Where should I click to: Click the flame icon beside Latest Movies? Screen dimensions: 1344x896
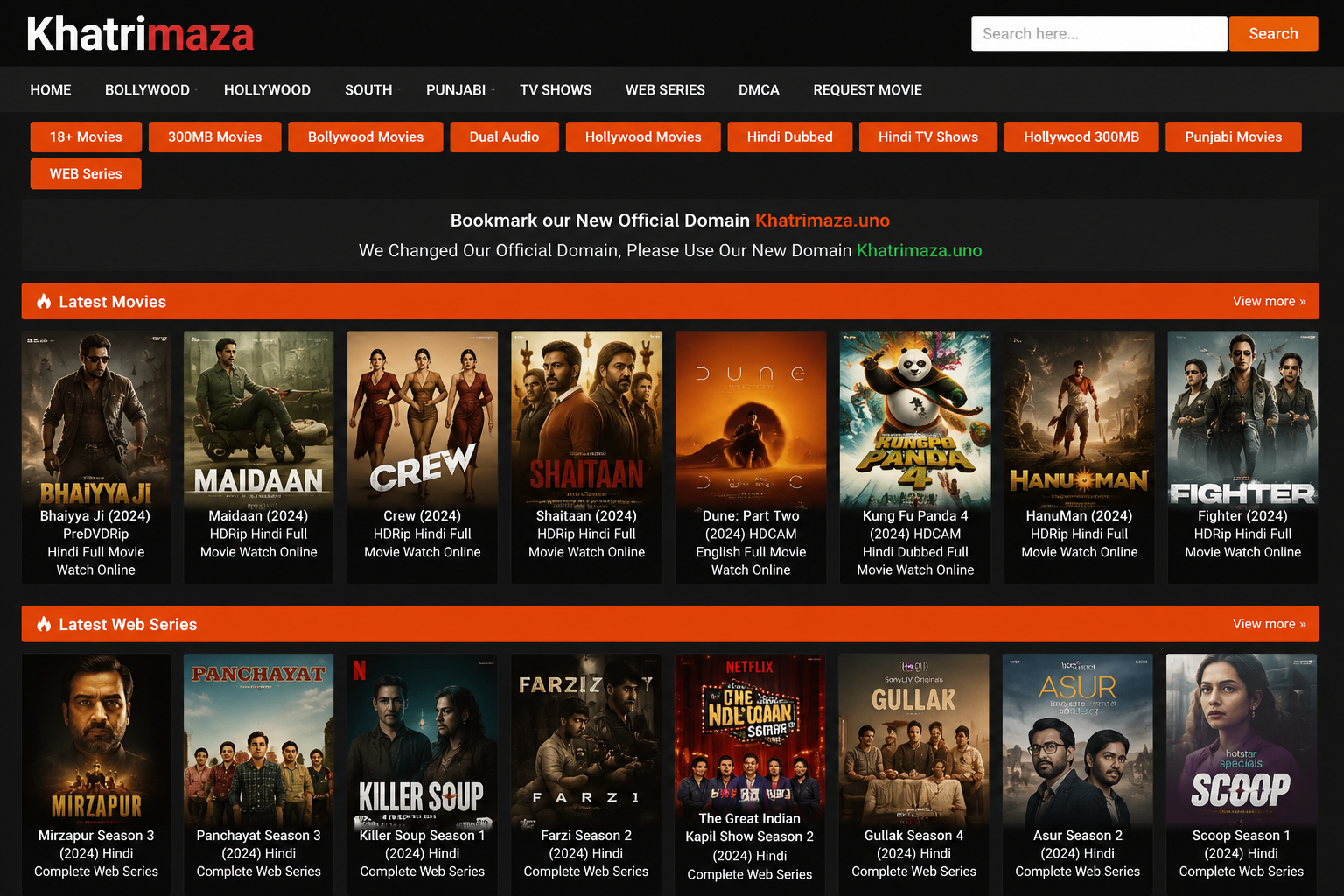[44, 301]
